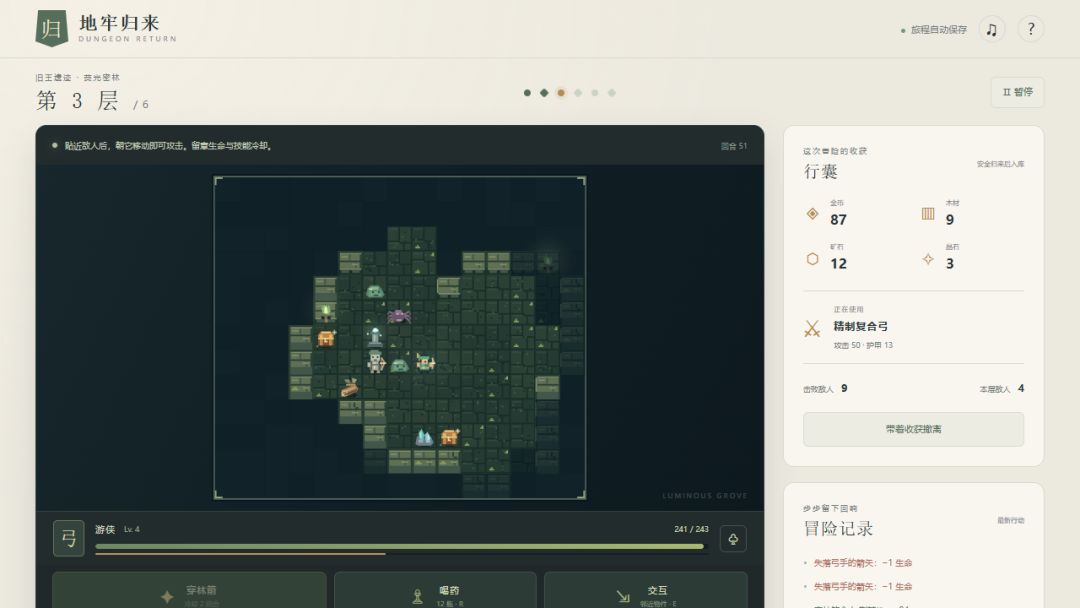
Task: Click the gold coin diamond icon
Action: coord(813,213)
